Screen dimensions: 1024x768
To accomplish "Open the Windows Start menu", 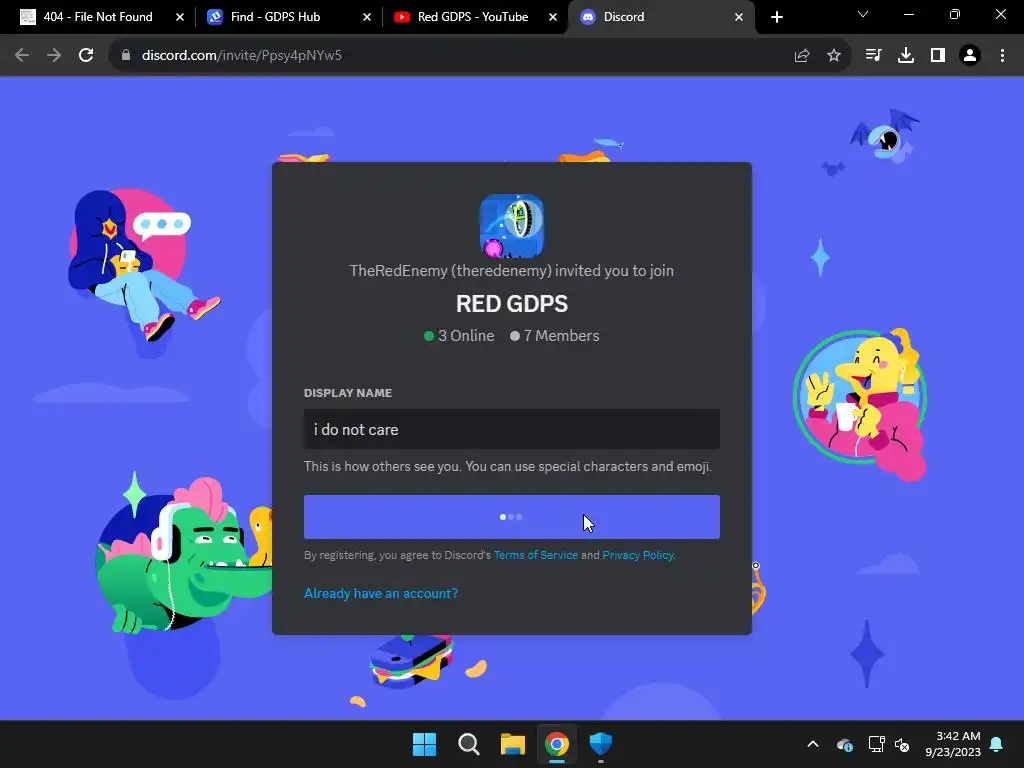I will coord(424,744).
